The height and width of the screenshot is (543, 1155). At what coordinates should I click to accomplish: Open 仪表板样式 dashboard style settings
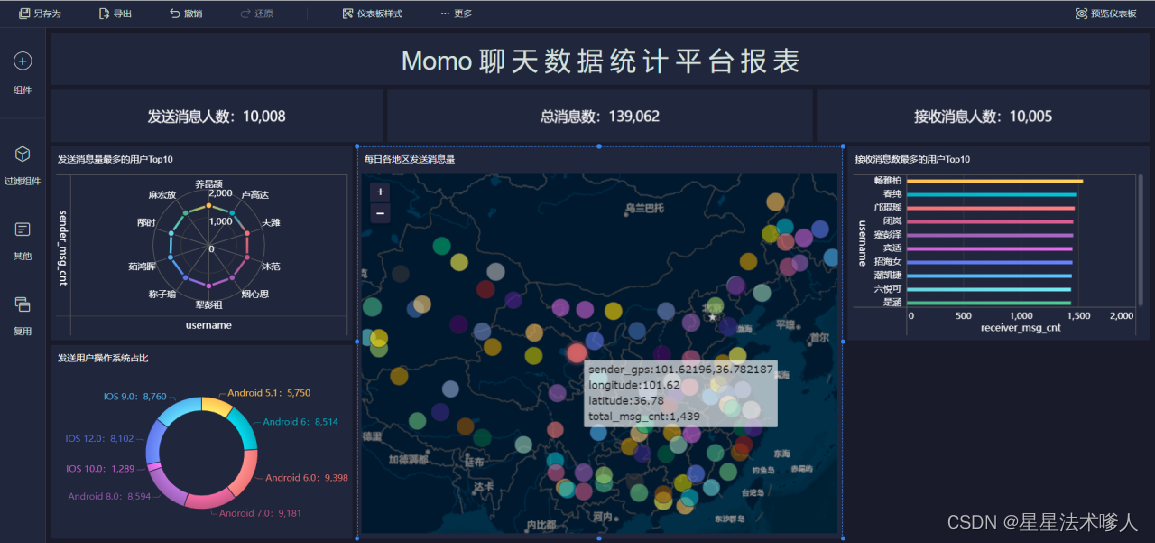coord(373,13)
